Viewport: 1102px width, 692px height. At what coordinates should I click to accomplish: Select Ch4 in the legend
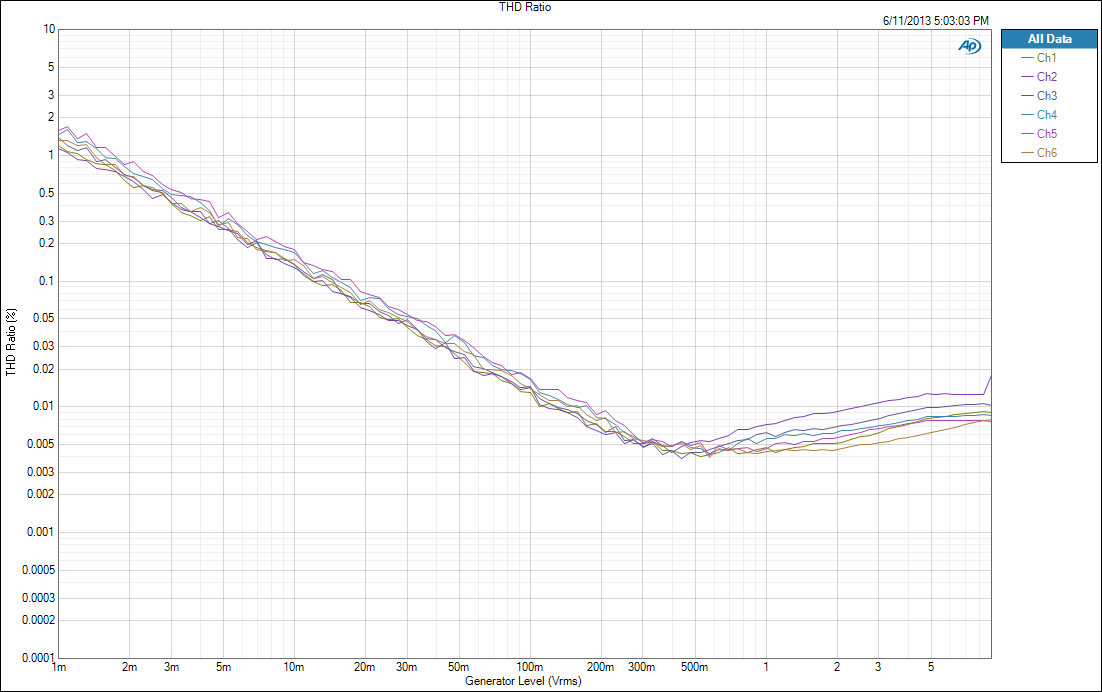point(1046,115)
